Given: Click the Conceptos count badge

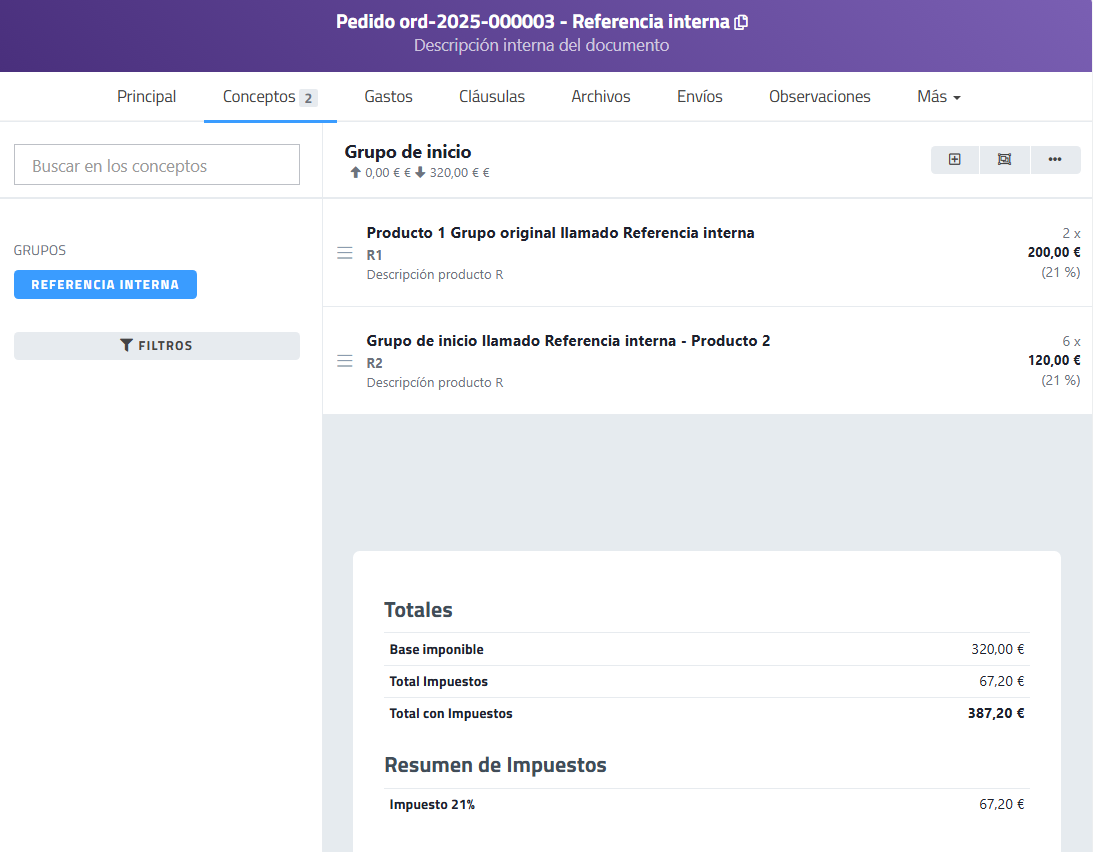Looking at the screenshot, I should click(x=309, y=98).
